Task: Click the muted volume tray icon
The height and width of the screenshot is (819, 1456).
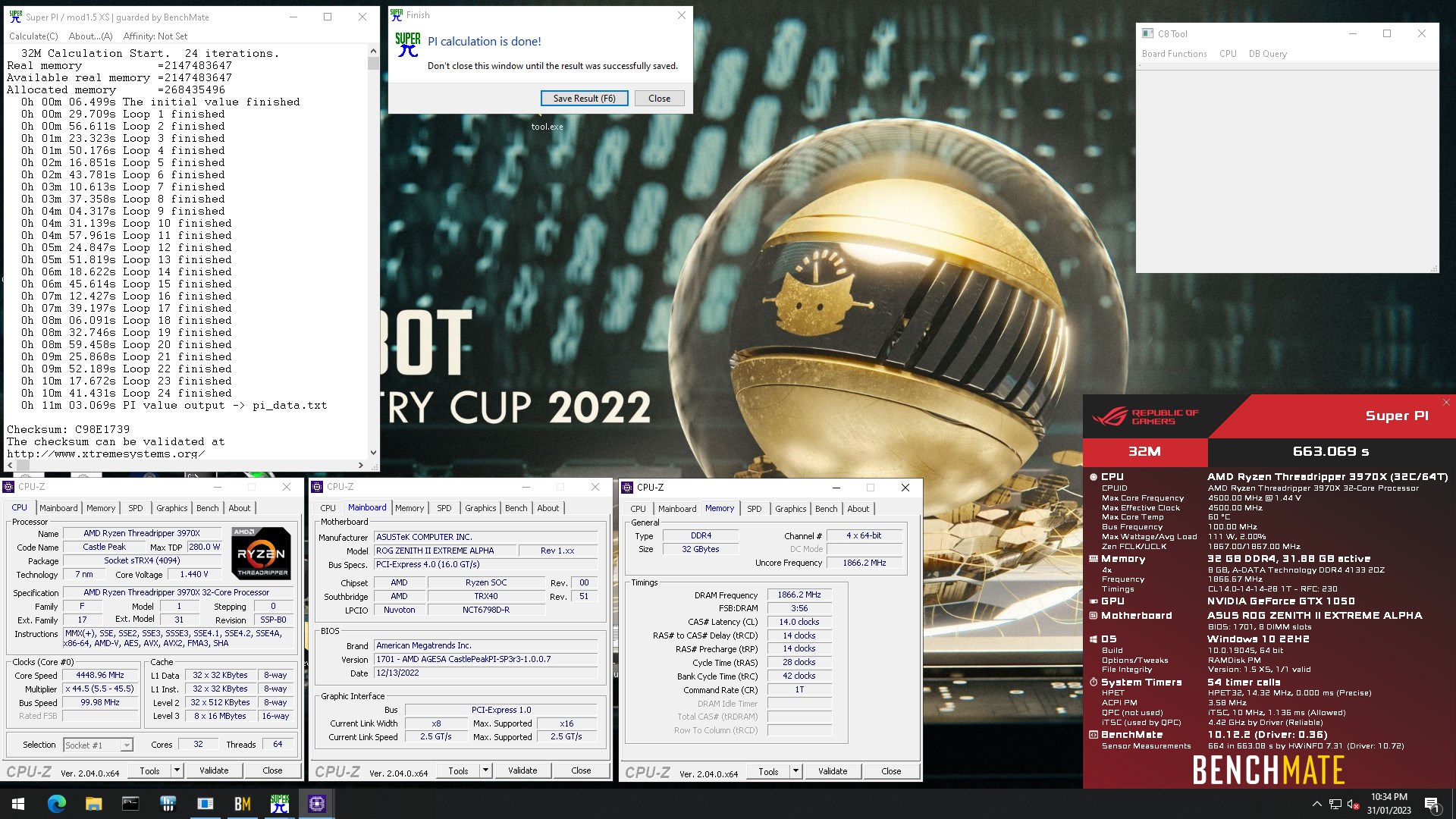Action: [1353, 804]
